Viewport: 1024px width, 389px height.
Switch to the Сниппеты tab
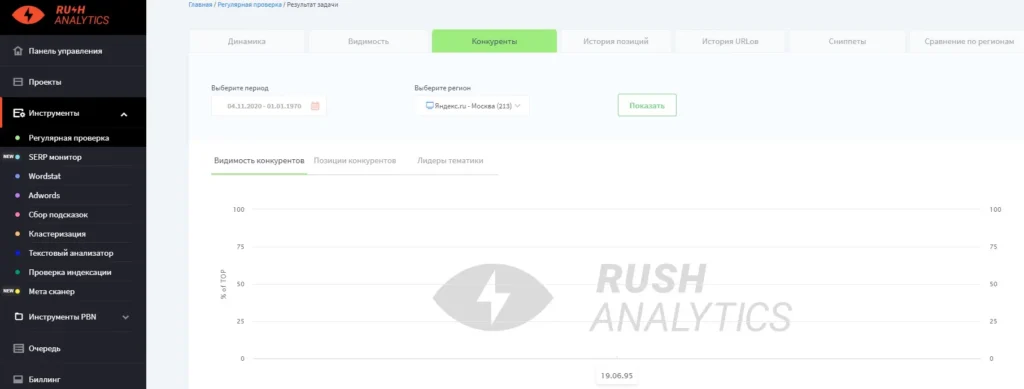pos(848,41)
